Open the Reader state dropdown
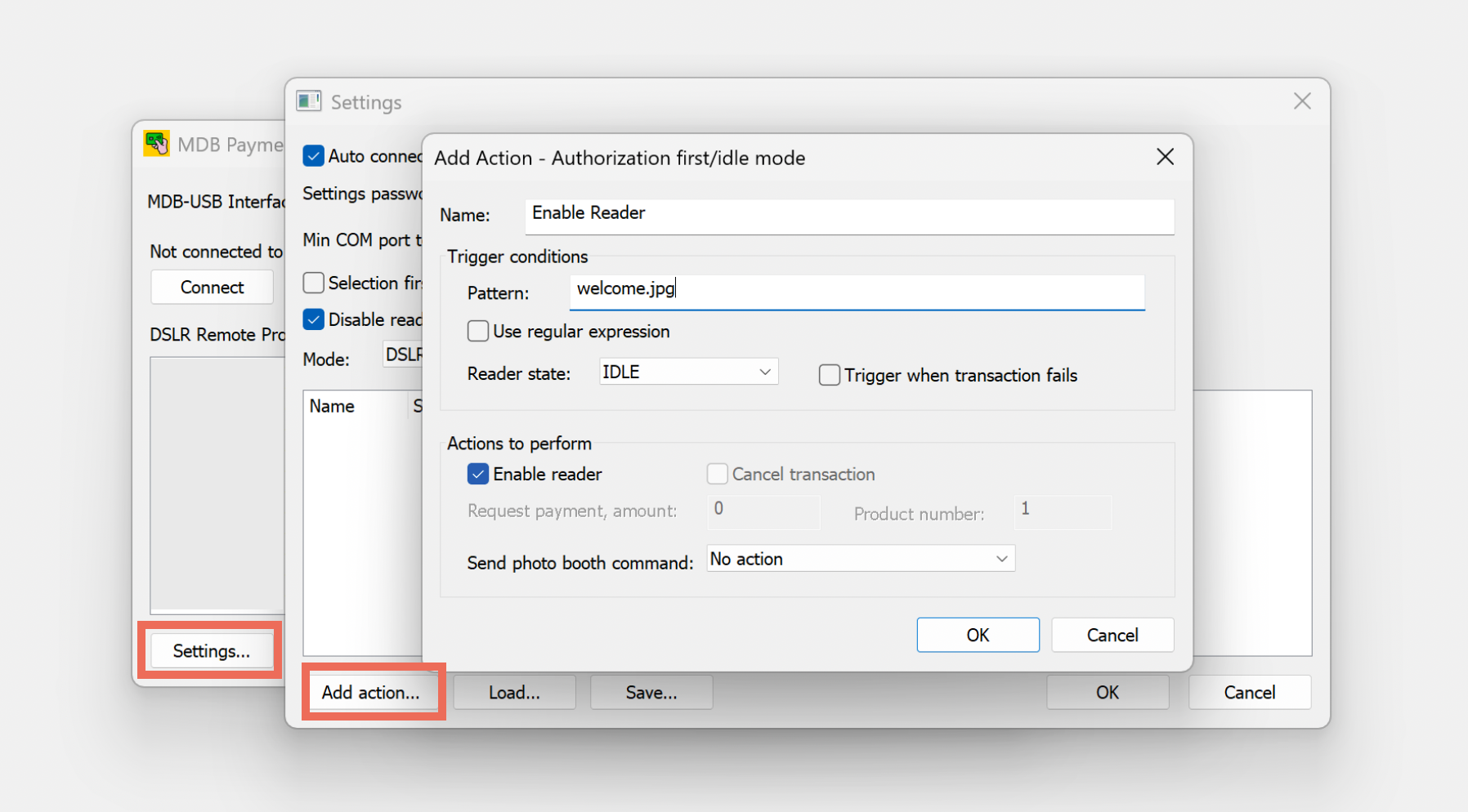1468x812 pixels. pos(687,373)
